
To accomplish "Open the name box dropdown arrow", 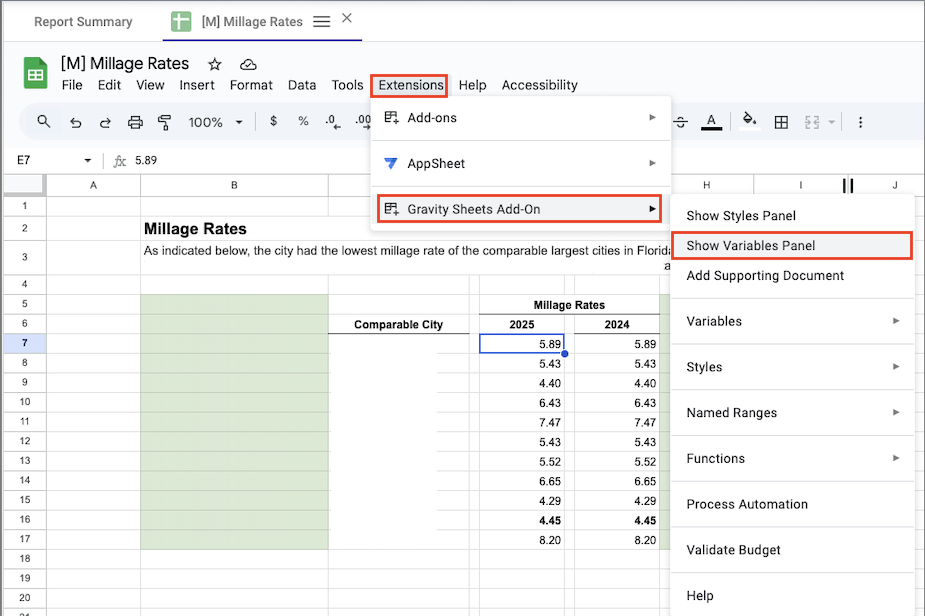I will point(87,160).
